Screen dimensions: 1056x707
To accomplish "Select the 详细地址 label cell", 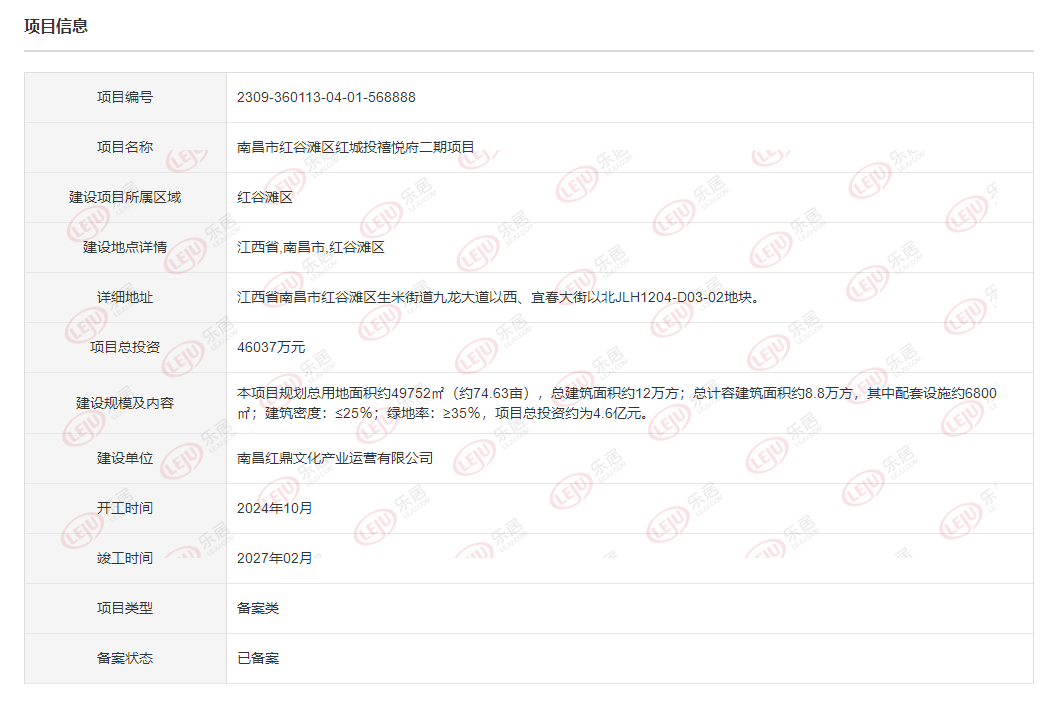I will pos(125,298).
